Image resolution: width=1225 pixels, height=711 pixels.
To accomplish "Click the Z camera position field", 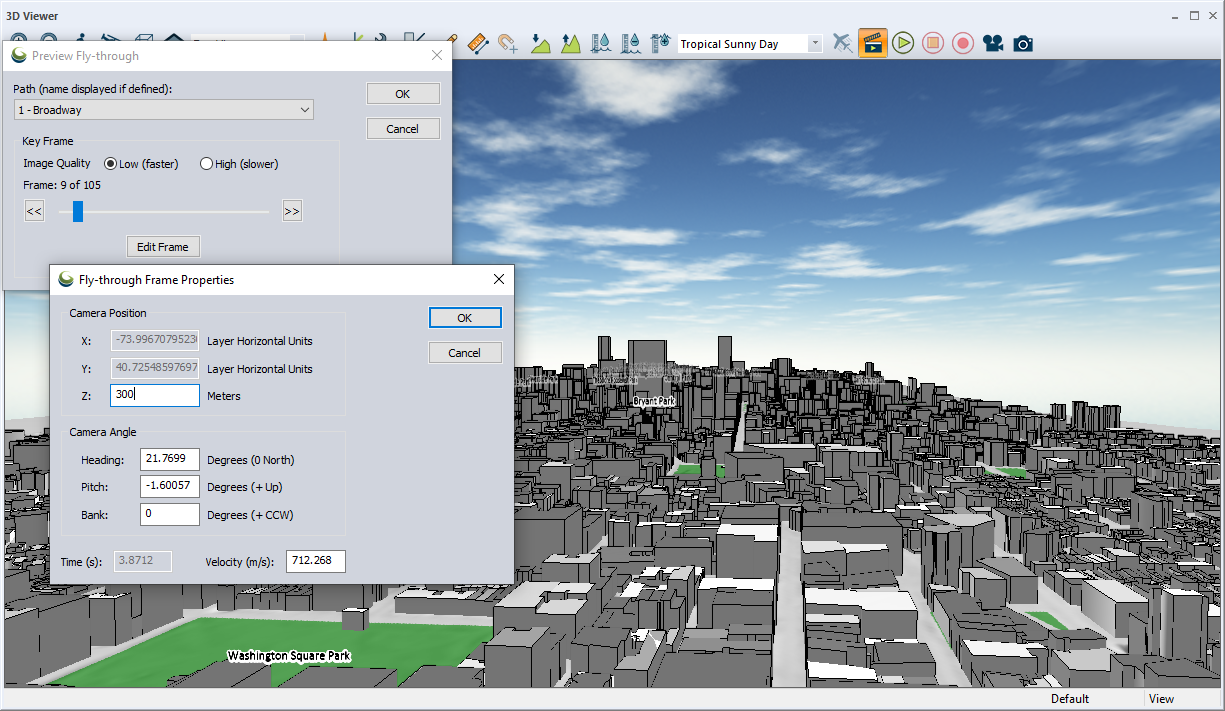I will 155,396.
